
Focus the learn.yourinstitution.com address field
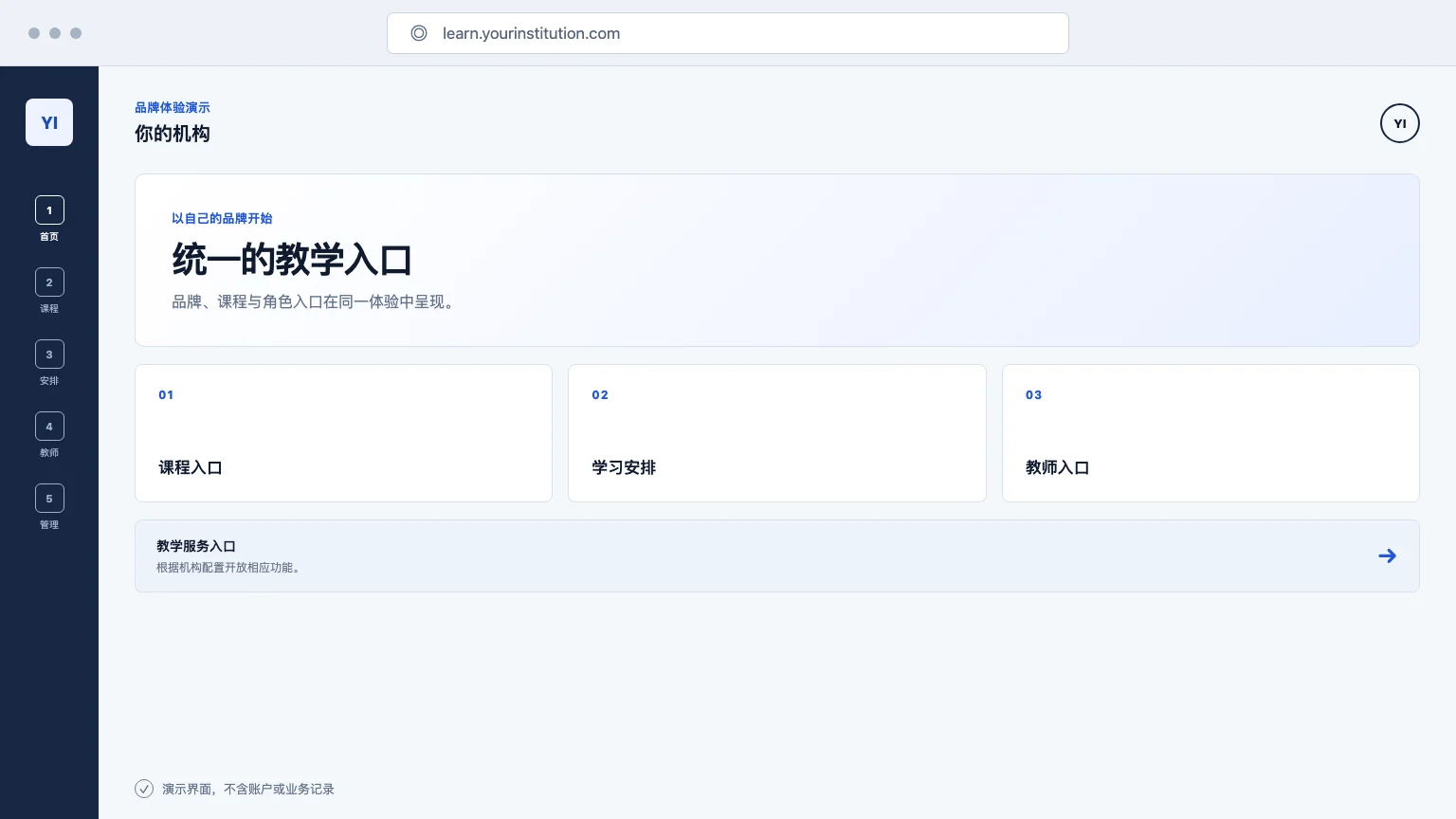coord(728,33)
